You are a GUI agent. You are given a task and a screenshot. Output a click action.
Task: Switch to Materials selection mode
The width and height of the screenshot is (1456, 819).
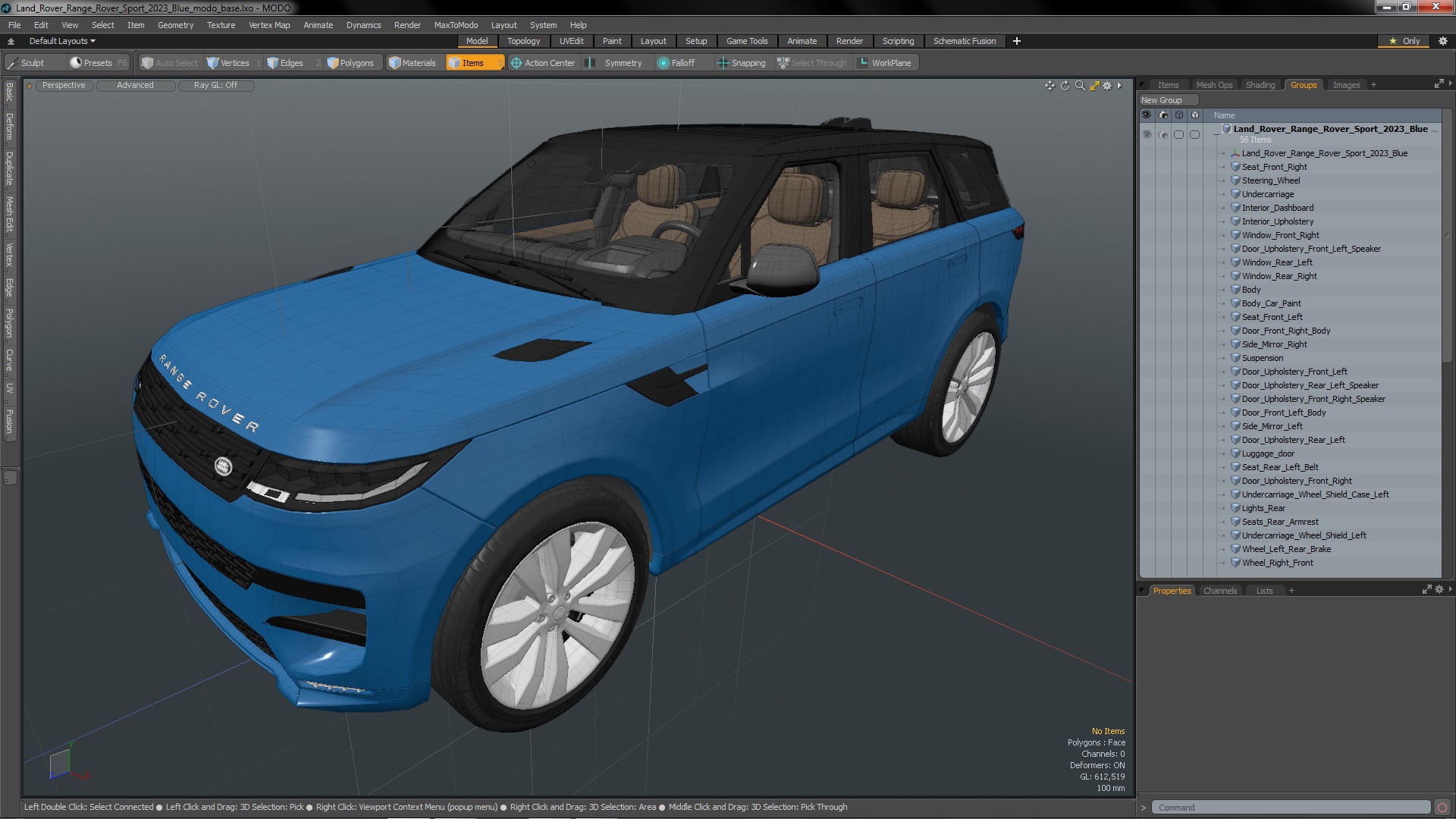(x=413, y=63)
